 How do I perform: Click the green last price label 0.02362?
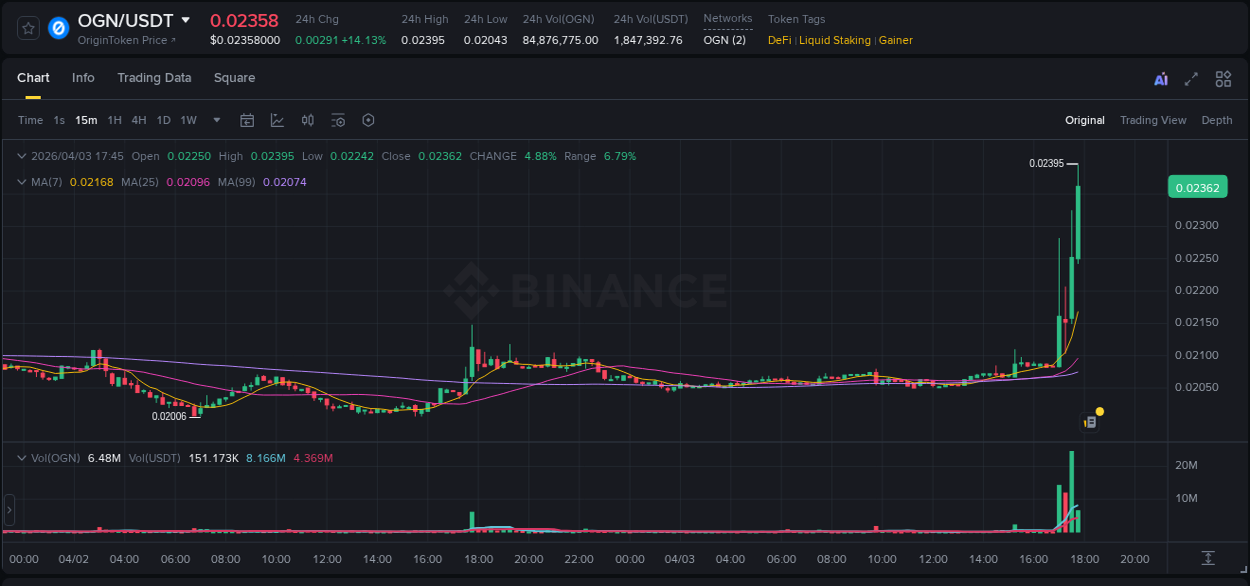1197,187
